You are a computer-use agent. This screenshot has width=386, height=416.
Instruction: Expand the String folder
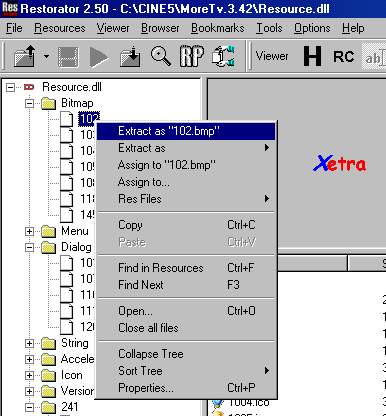coord(30,343)
